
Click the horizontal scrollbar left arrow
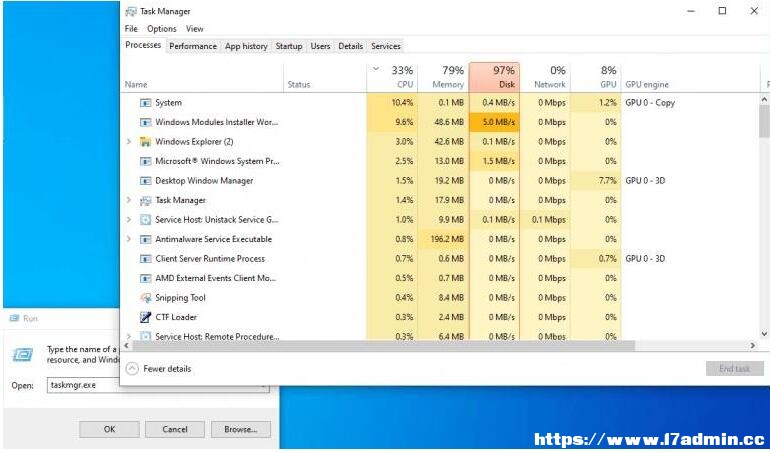[127, 346]
